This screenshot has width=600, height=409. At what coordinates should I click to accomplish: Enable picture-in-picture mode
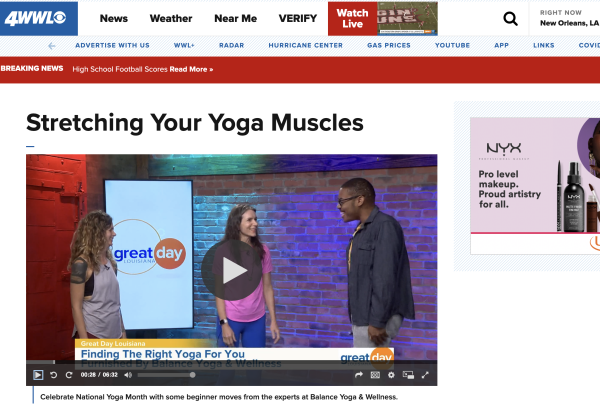pos(408,375)
